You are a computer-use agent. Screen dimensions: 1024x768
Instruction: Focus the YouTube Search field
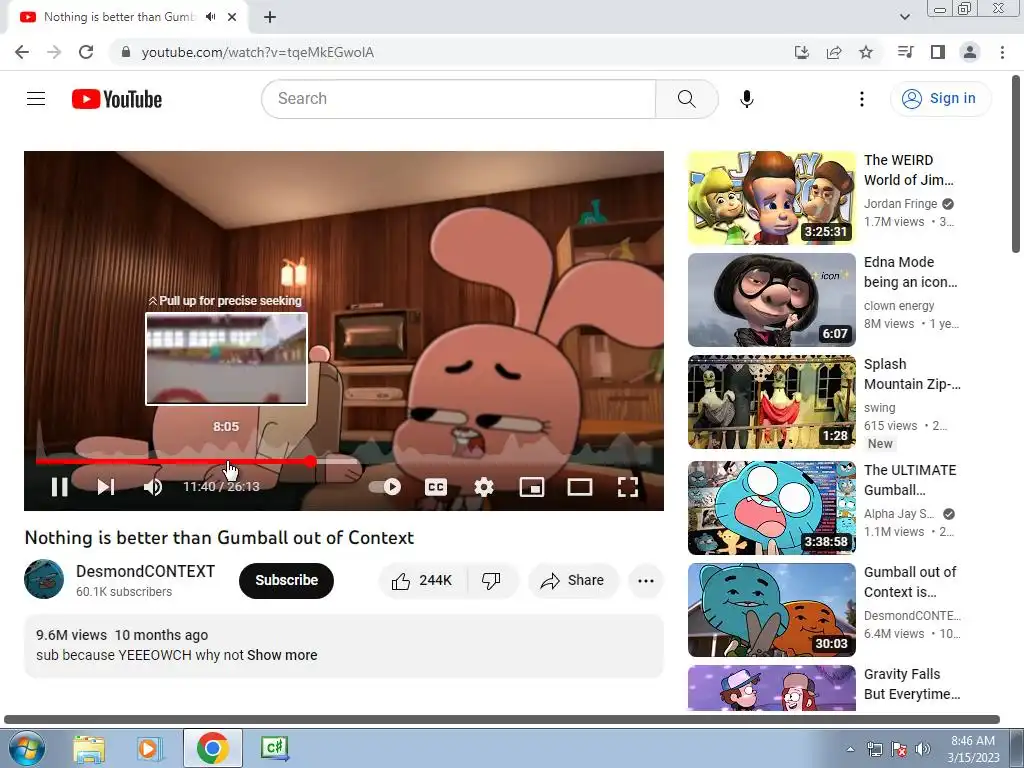tap(458, 99)
